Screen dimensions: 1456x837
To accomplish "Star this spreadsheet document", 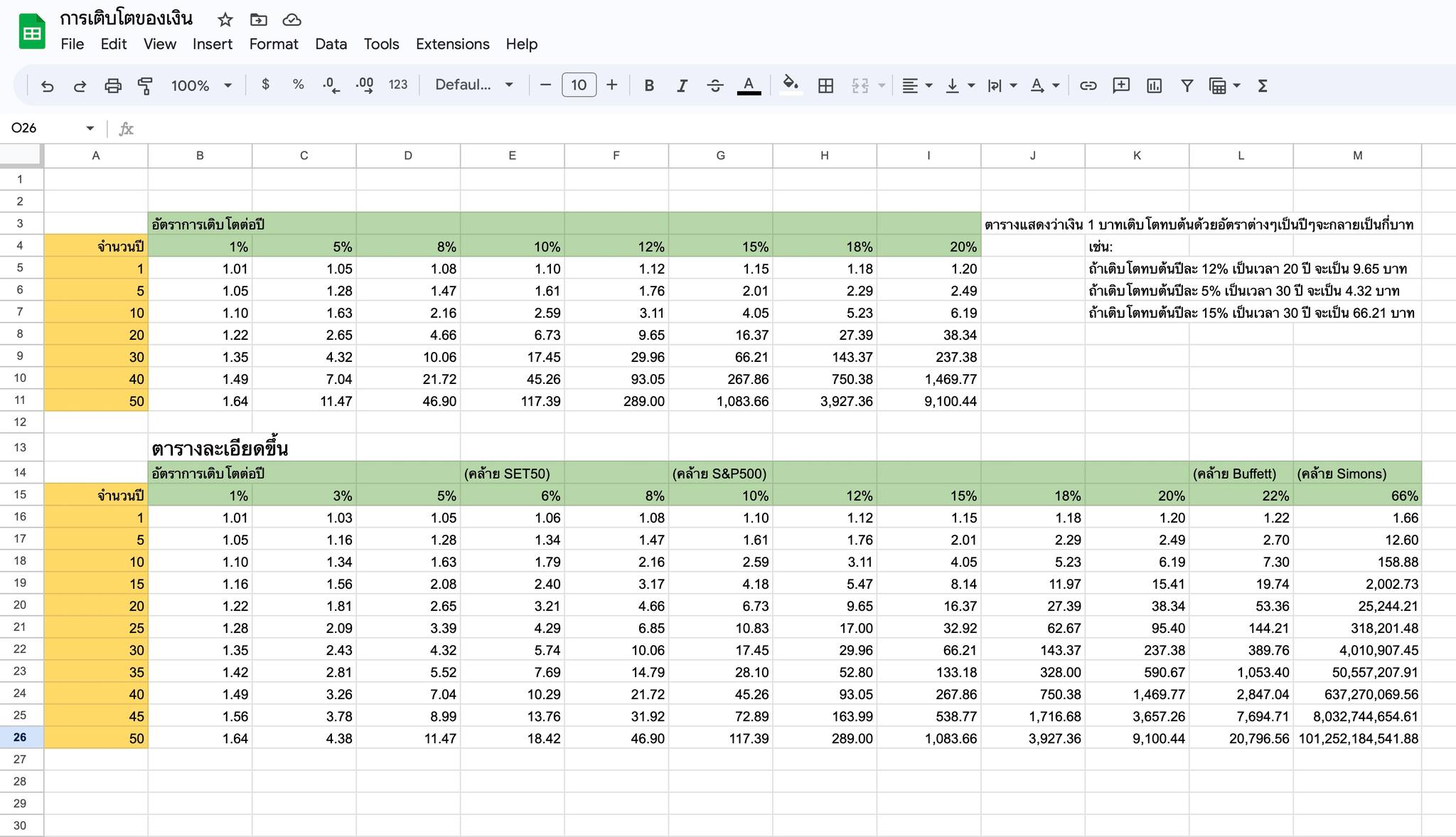I will (x=225, y=20).
